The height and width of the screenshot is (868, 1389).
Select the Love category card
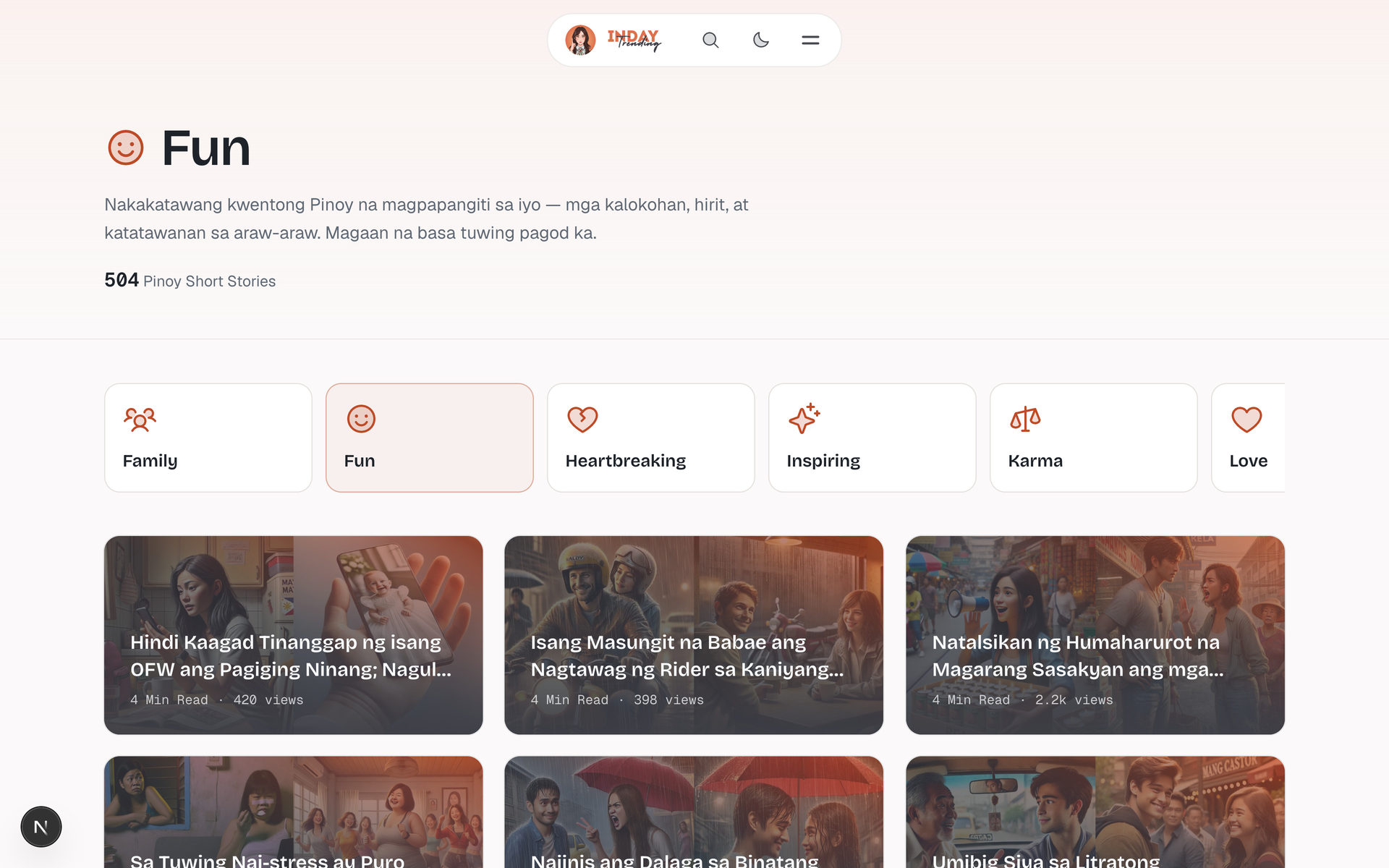(1249, 438)
